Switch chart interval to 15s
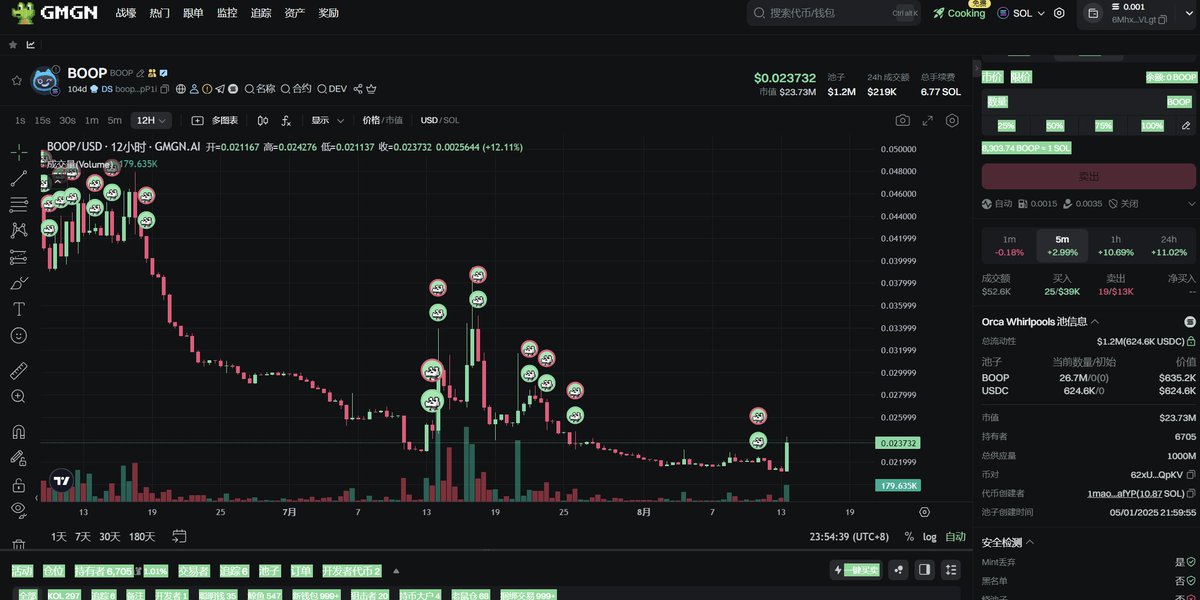The image size is (1200, 600). coord(42,120)
